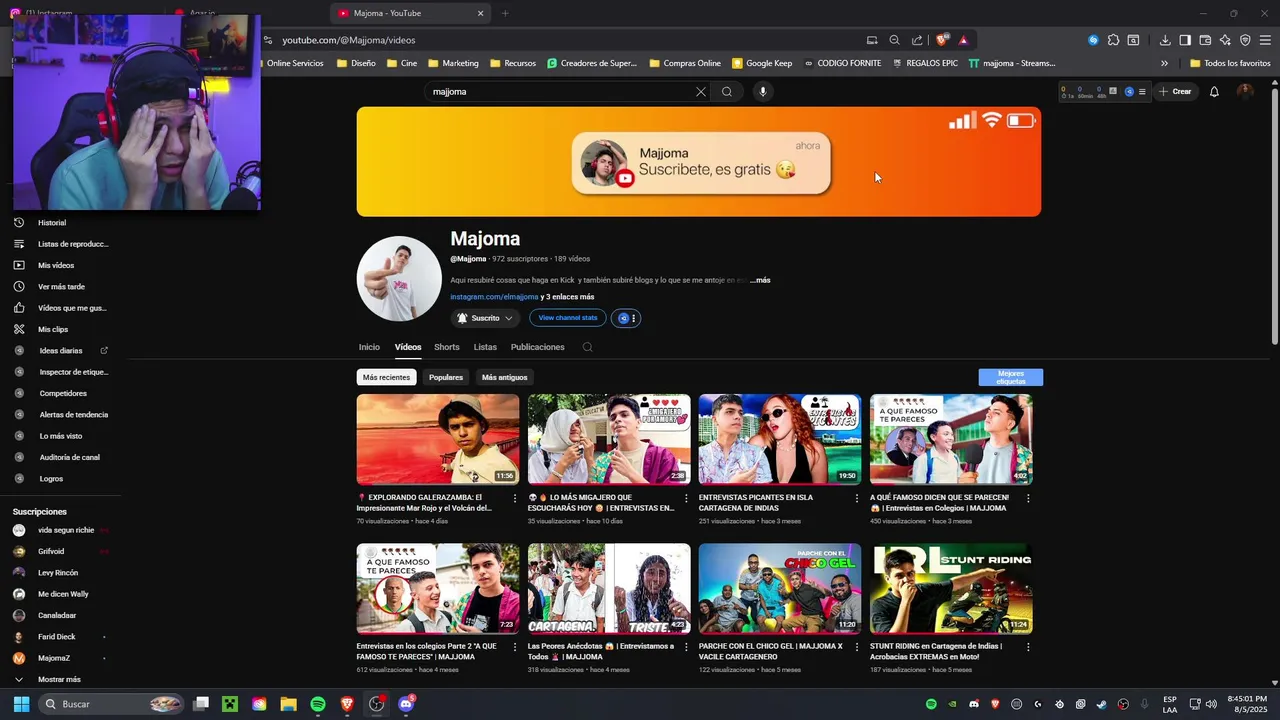The image size is (1280, 720).
Task: Open options menu for A QUÉ FAMOSO DICEN video
Action: [x=1028, y=498]
